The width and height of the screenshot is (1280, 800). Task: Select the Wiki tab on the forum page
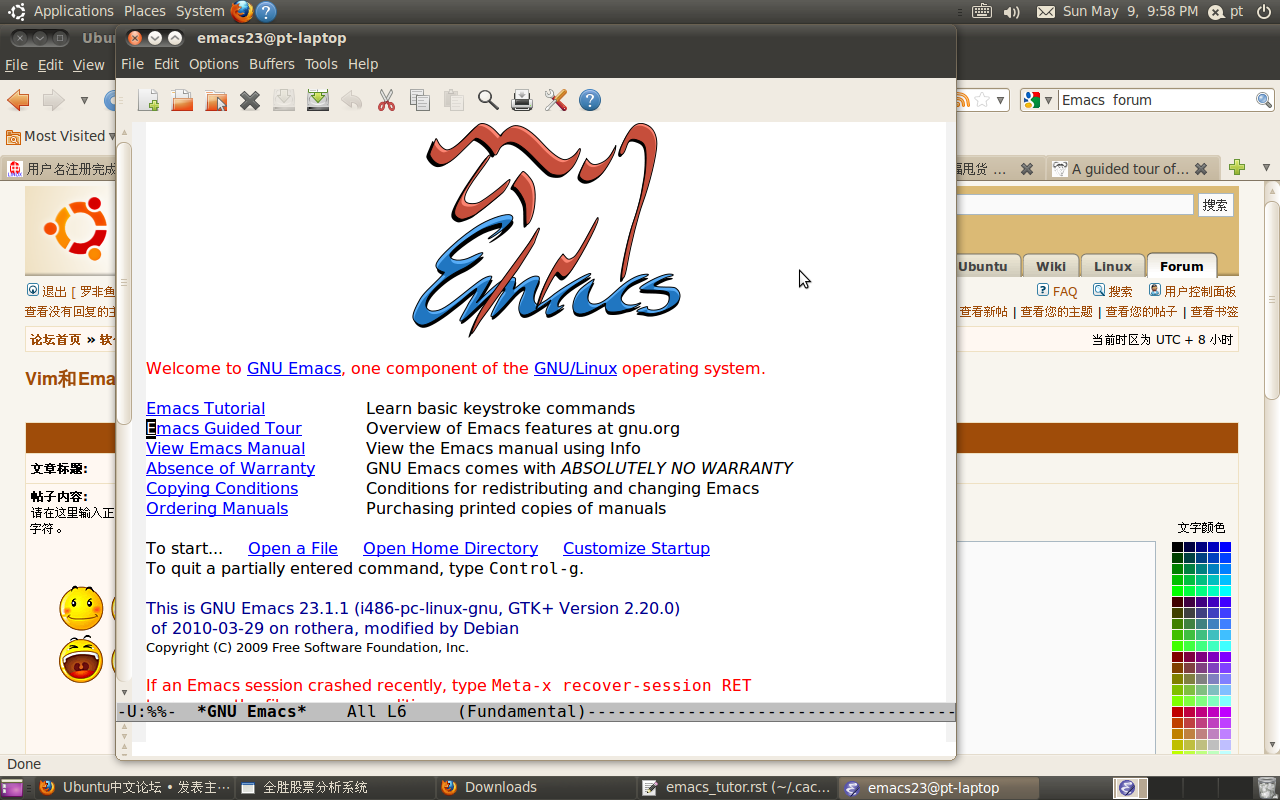(1051, 266)
